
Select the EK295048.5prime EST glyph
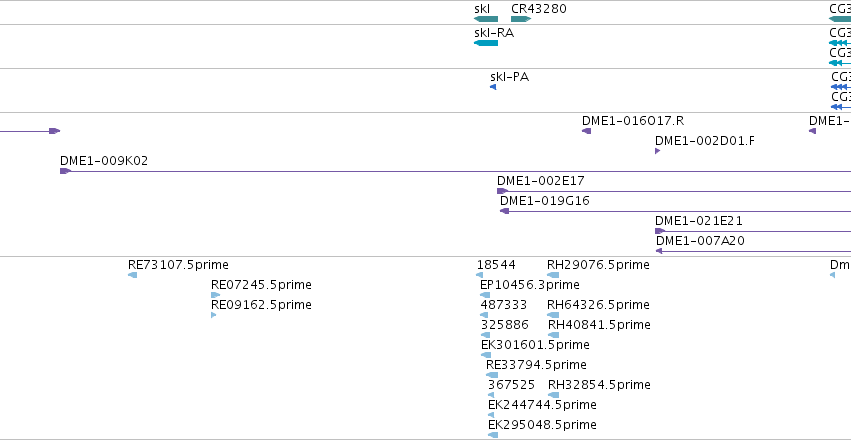[x=493, y=435]
